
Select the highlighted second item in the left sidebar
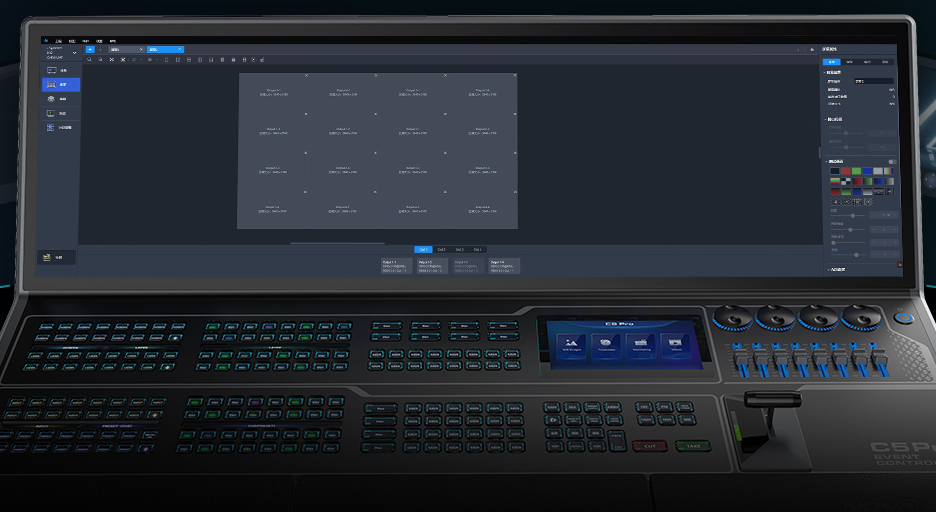pos(60,86)
